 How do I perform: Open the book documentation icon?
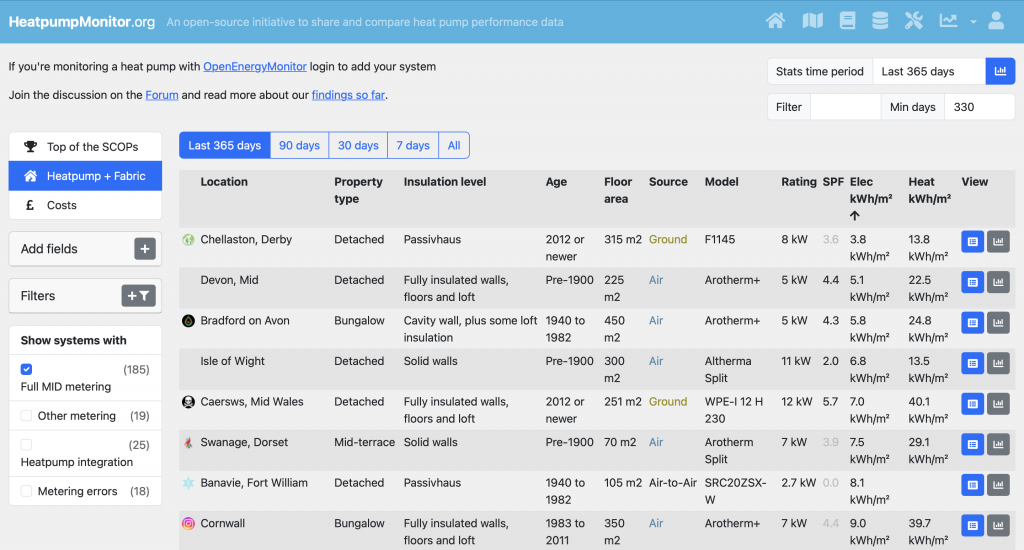tap(848, 21)
